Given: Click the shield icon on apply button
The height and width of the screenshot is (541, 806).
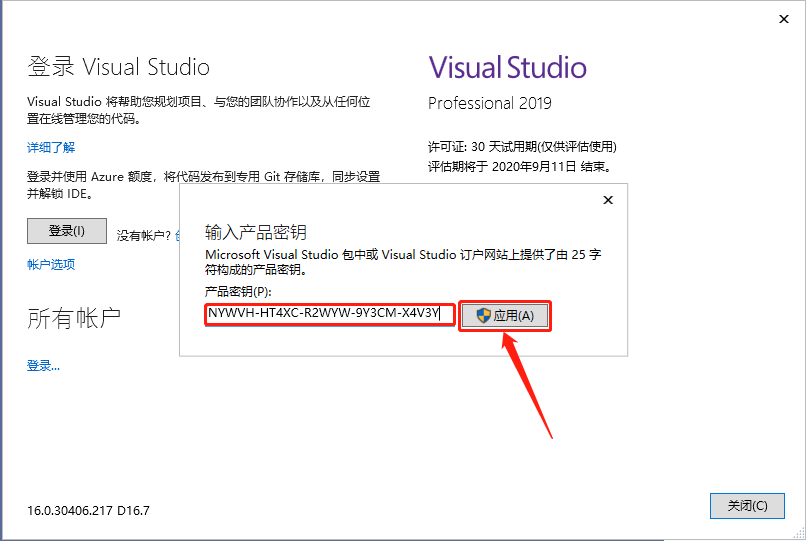Looking at the screenshot, I should tap(483, 316).
